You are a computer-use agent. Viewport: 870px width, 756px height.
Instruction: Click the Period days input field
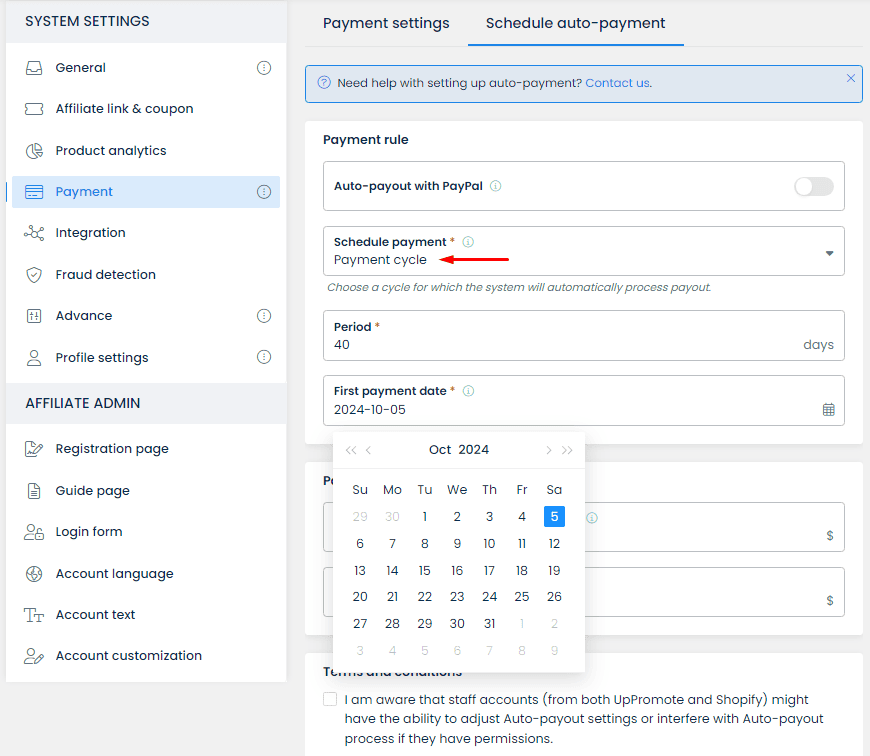pos(560,345)
